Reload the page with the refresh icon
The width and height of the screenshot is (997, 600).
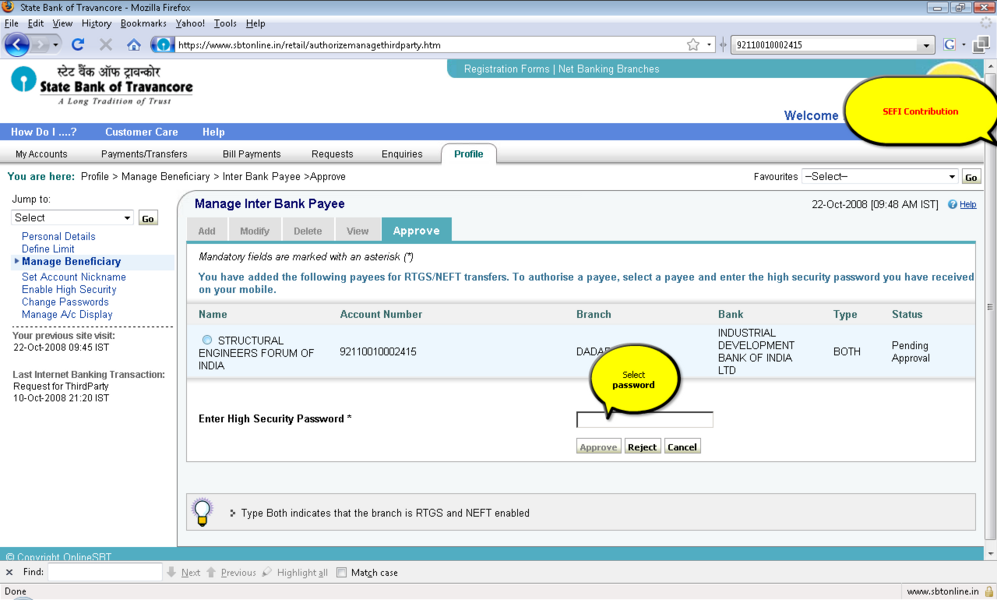pyautogui.click(x=78, y=45)
